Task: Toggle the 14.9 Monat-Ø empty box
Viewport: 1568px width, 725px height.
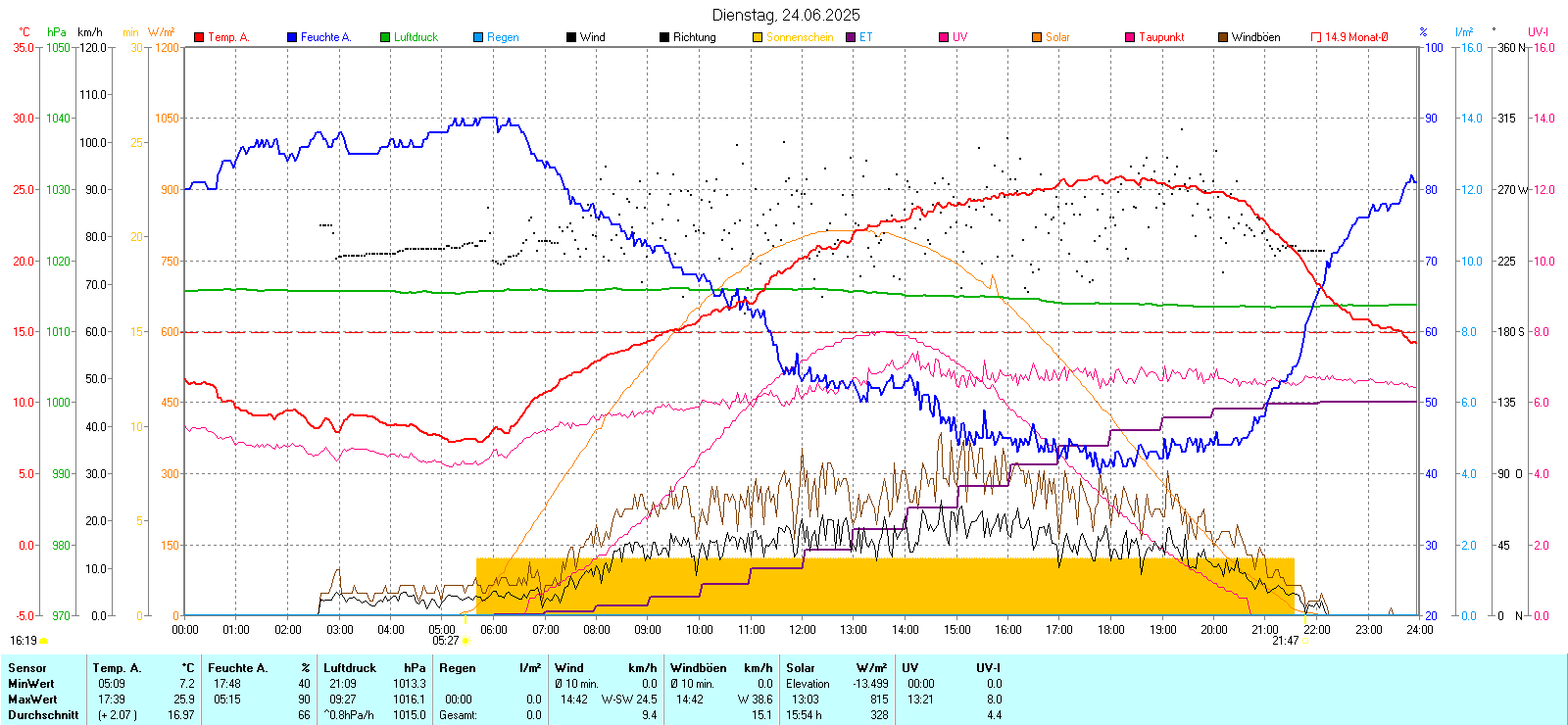Action: [1316, 37]
